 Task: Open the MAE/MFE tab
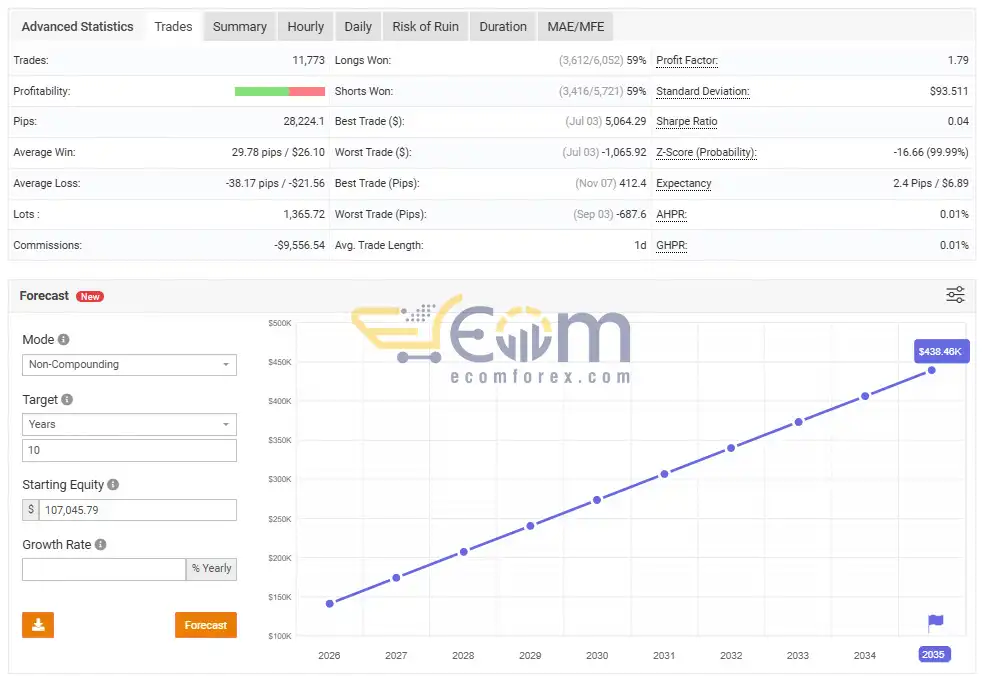coord(576,27)
